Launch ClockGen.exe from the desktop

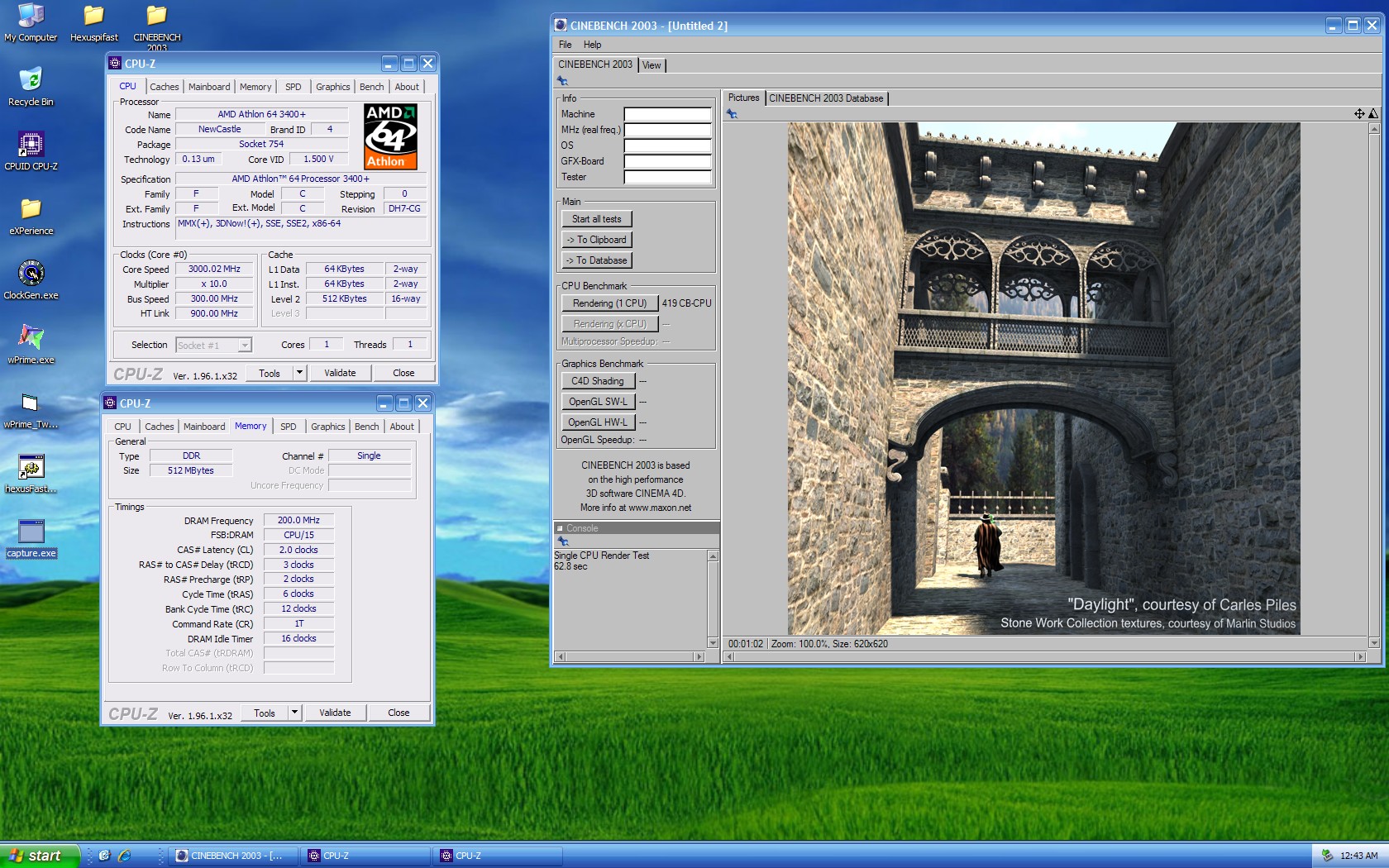(31, 280)
